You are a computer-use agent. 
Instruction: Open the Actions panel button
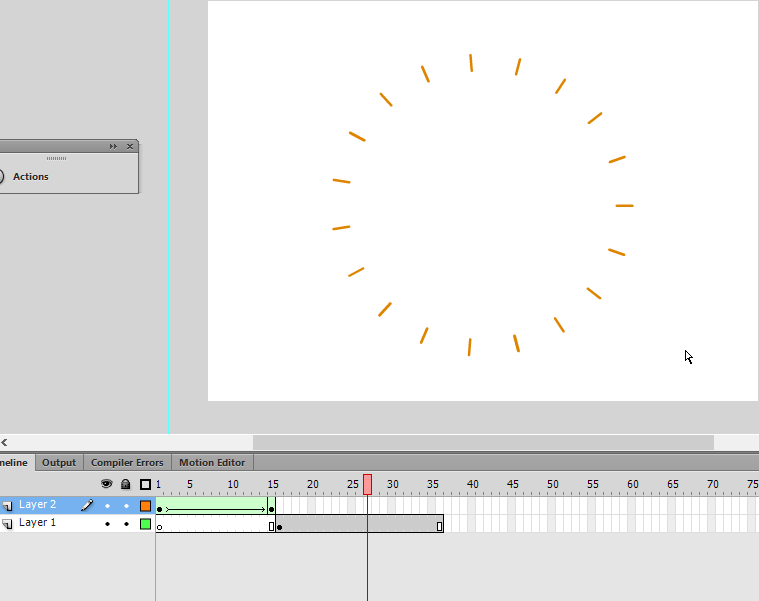tap(30, 177)
